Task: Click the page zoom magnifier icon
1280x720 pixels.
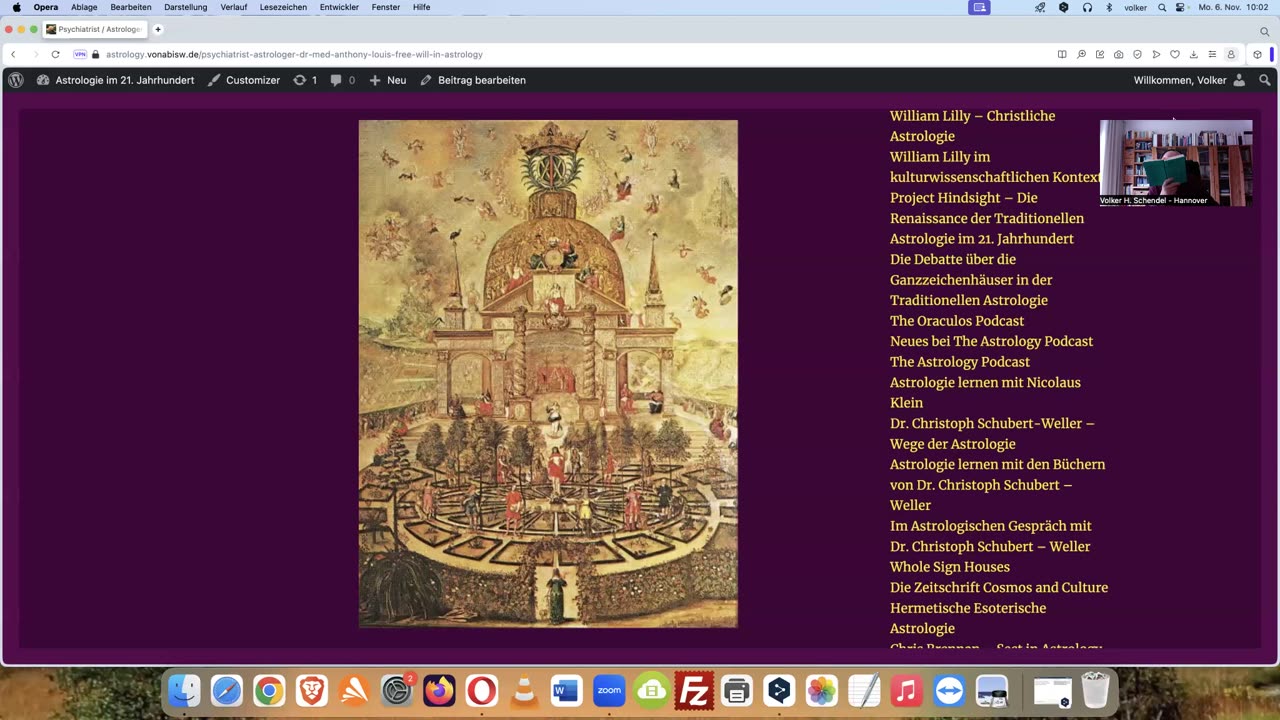Action: point(1081,54)
